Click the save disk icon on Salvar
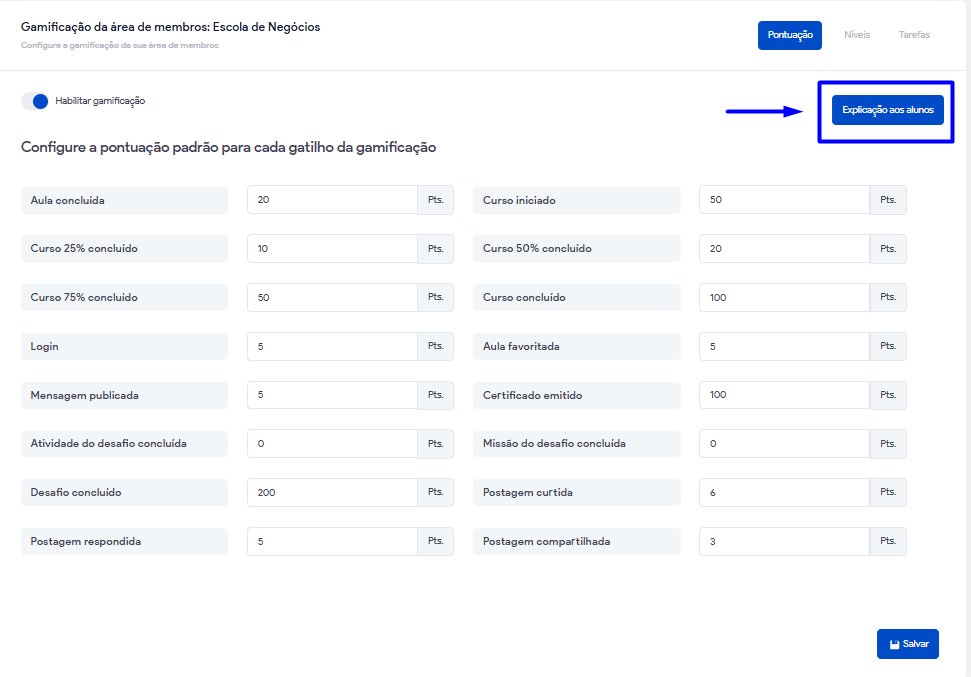The height and width of the screenshot is (677, 971). [894, 645]
